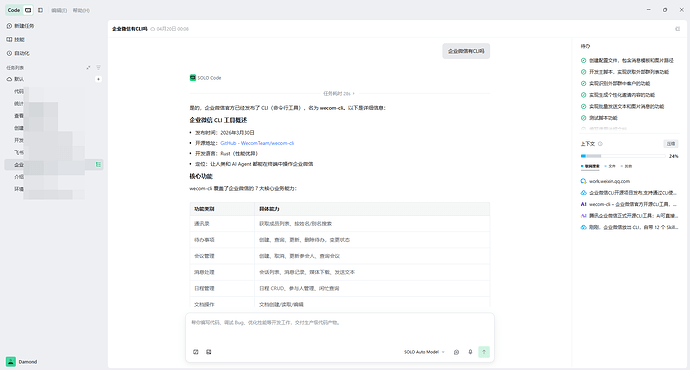Create a new task with 新建任务
The image size is (690, 370).
pos(20,26)
